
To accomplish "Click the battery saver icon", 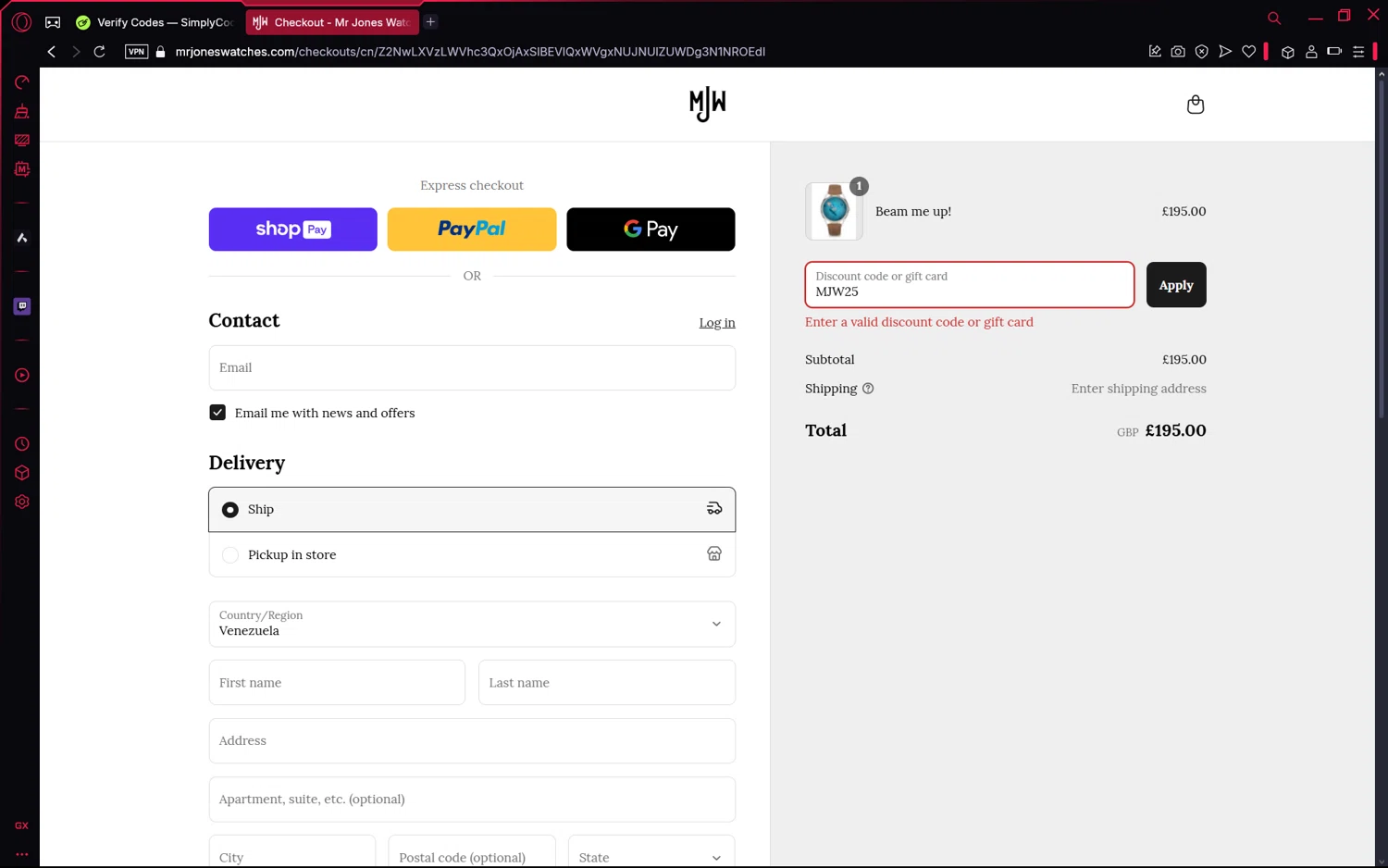I will (1334, 52).
